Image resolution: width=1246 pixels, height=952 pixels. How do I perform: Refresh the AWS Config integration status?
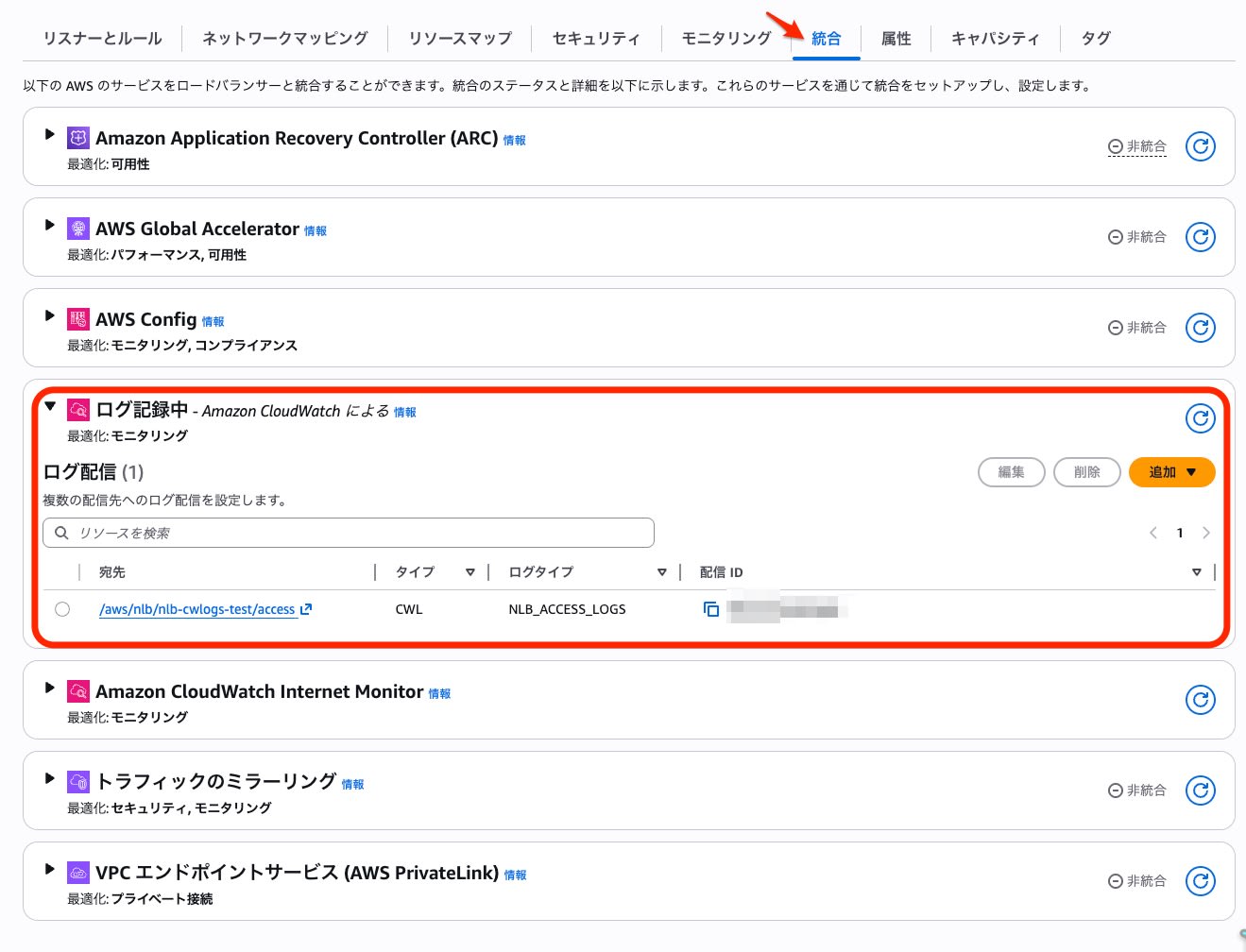(1200, 328)
